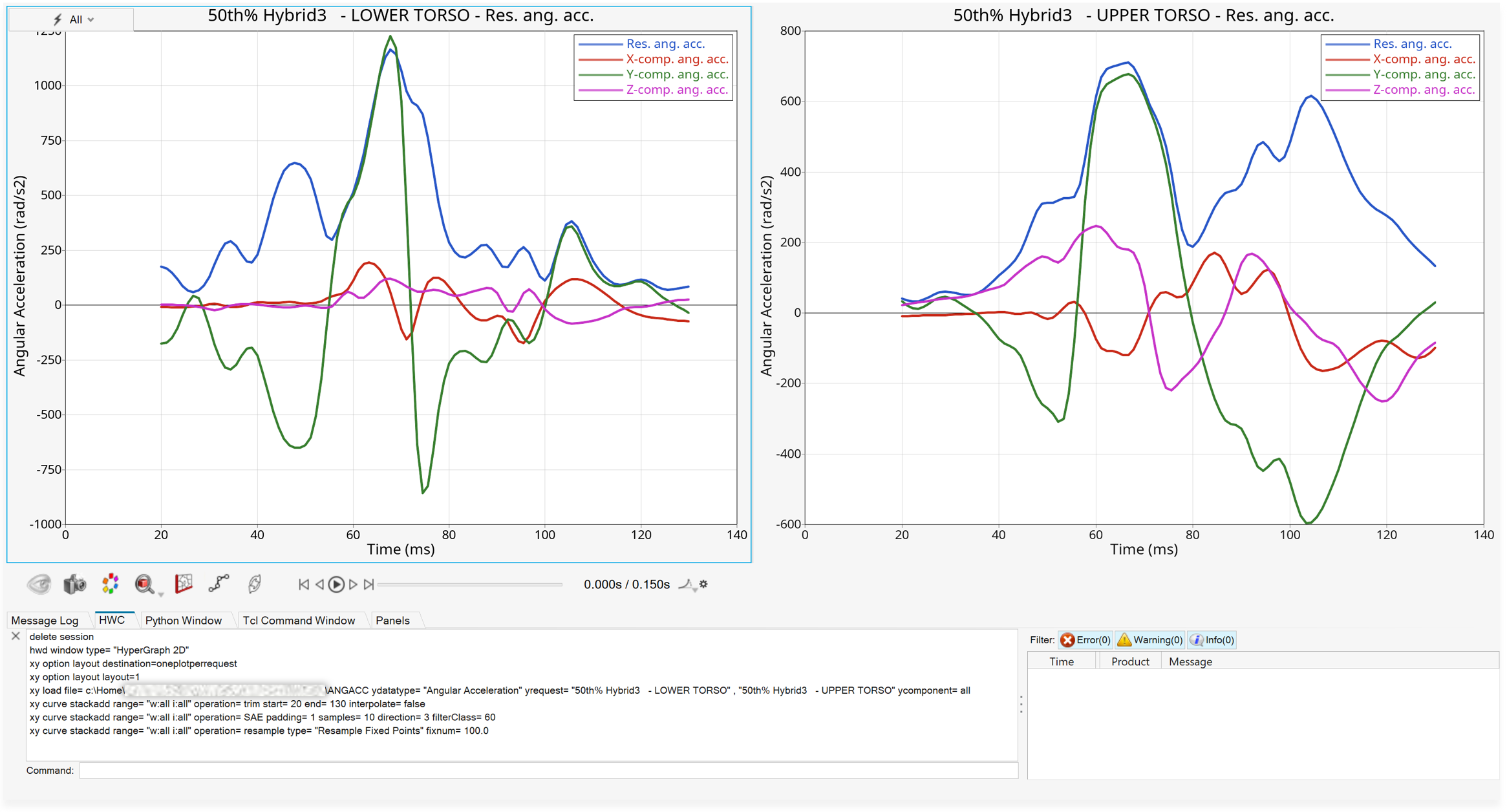
Task: Click the red section cut icon
Action: click(x=184, y=584)
